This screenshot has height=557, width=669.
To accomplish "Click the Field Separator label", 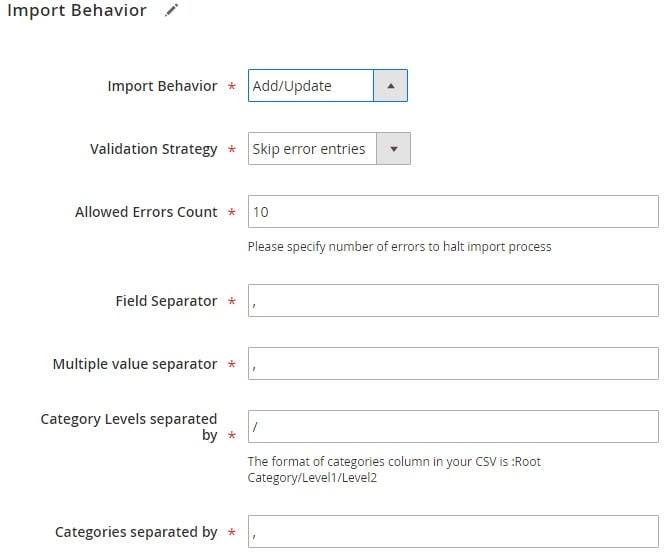I will point(166,301).
